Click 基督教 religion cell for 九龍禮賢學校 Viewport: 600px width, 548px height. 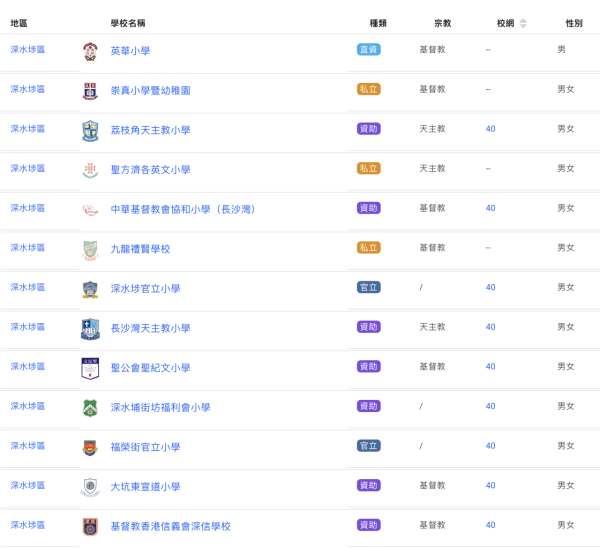[432, 248]
